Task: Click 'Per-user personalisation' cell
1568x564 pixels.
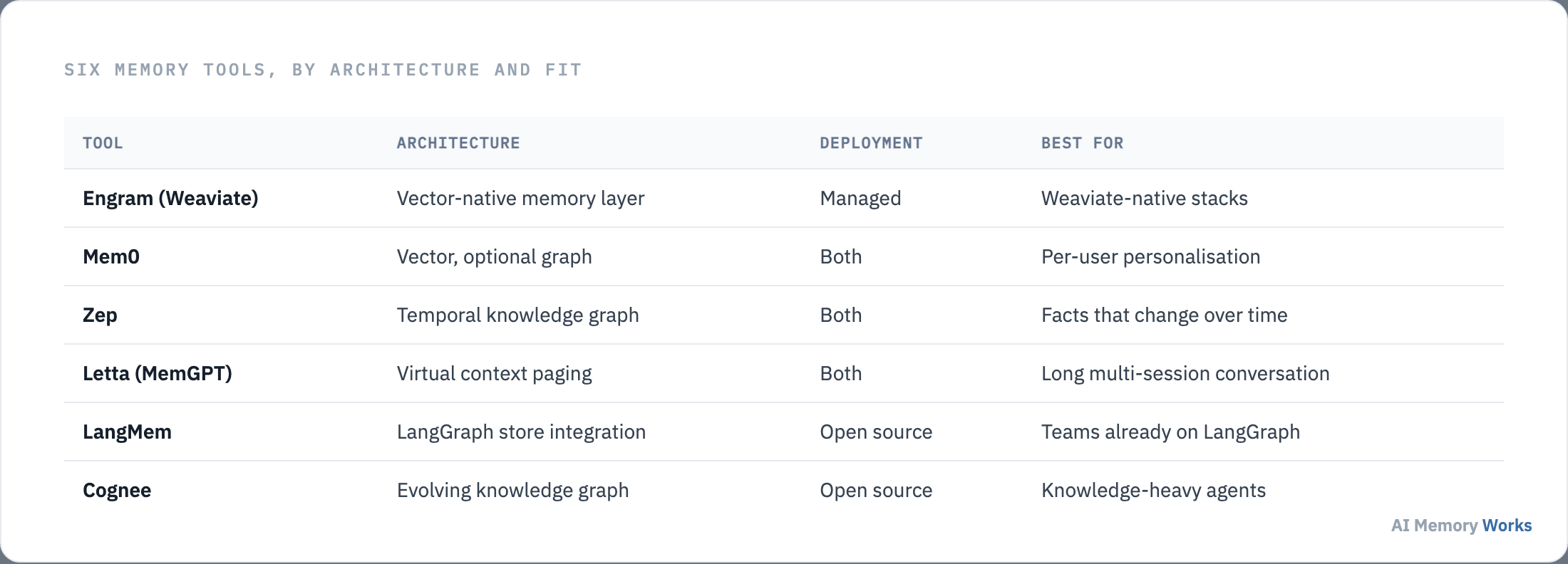Action: 1150,257
